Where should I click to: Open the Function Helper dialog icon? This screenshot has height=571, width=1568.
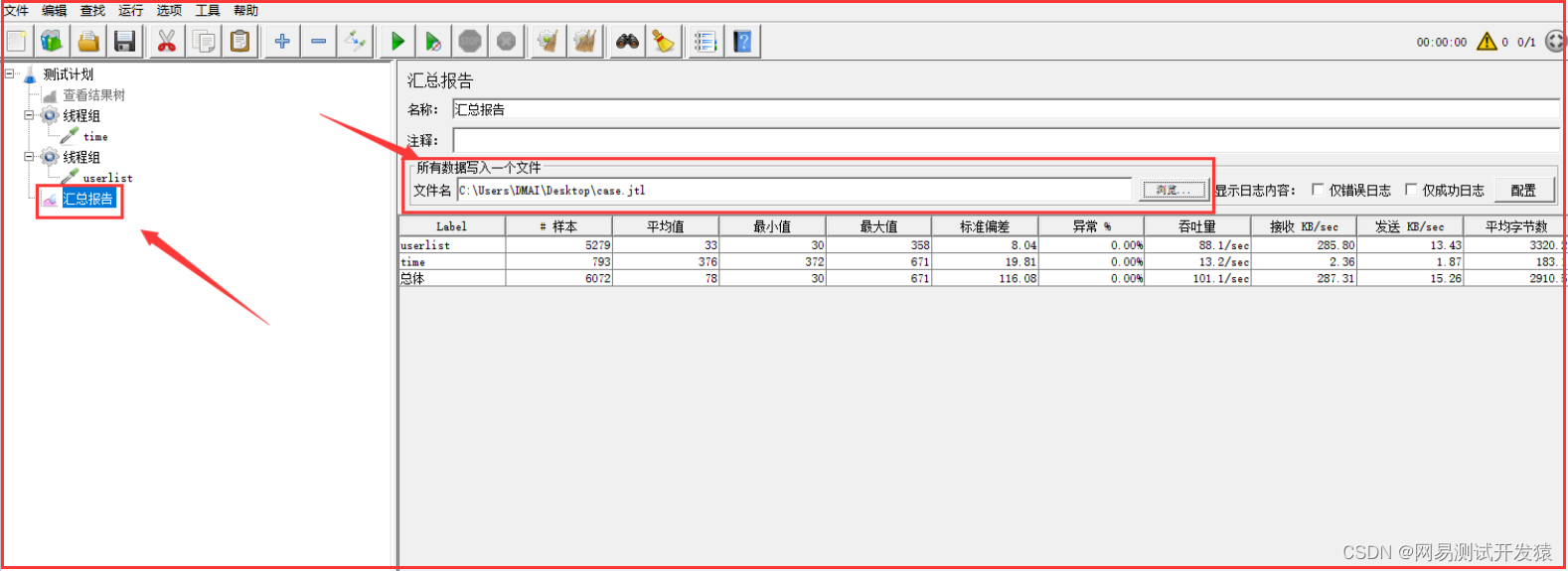click(x=706, y=42)
